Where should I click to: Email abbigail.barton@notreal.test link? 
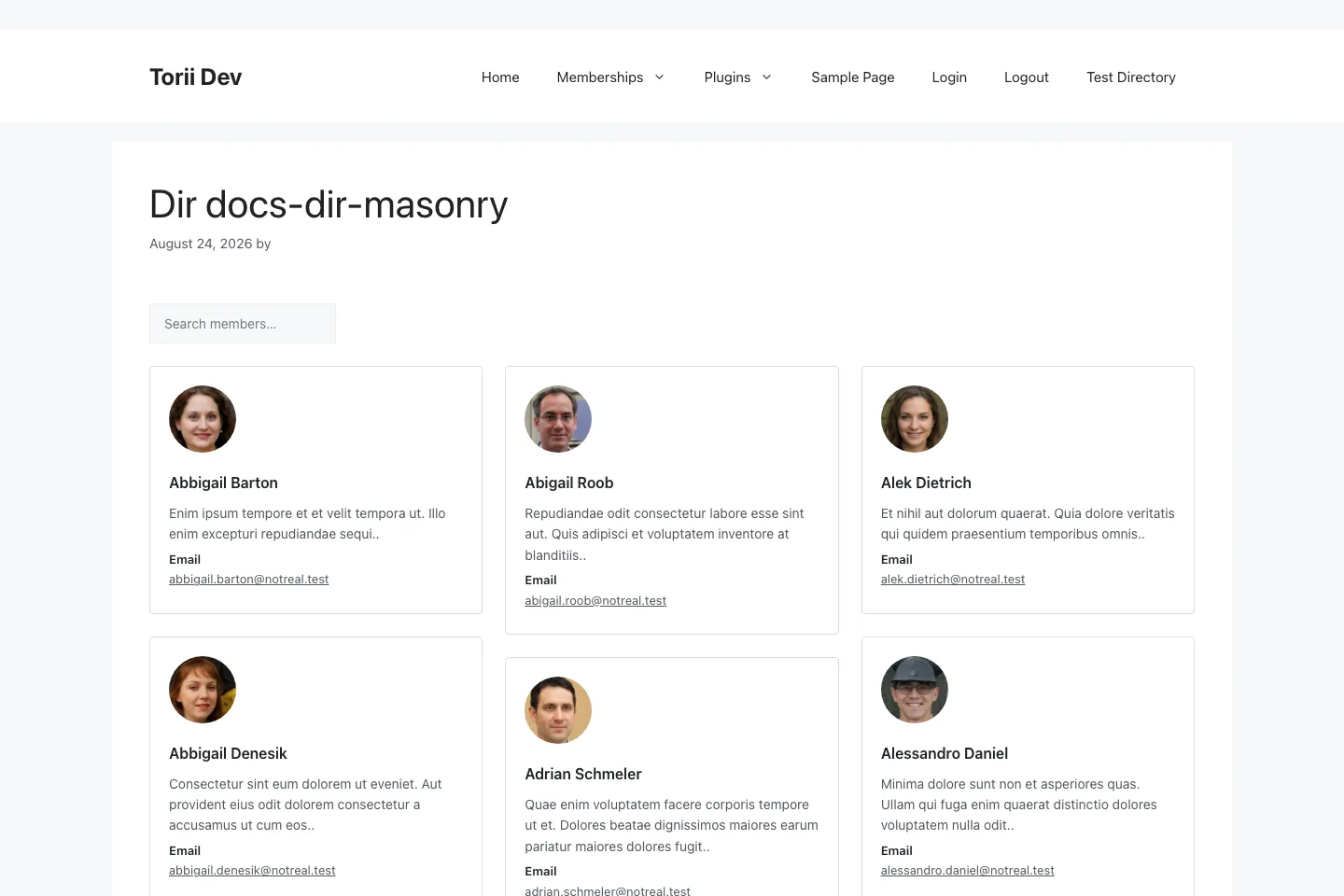tap(249, 580)
